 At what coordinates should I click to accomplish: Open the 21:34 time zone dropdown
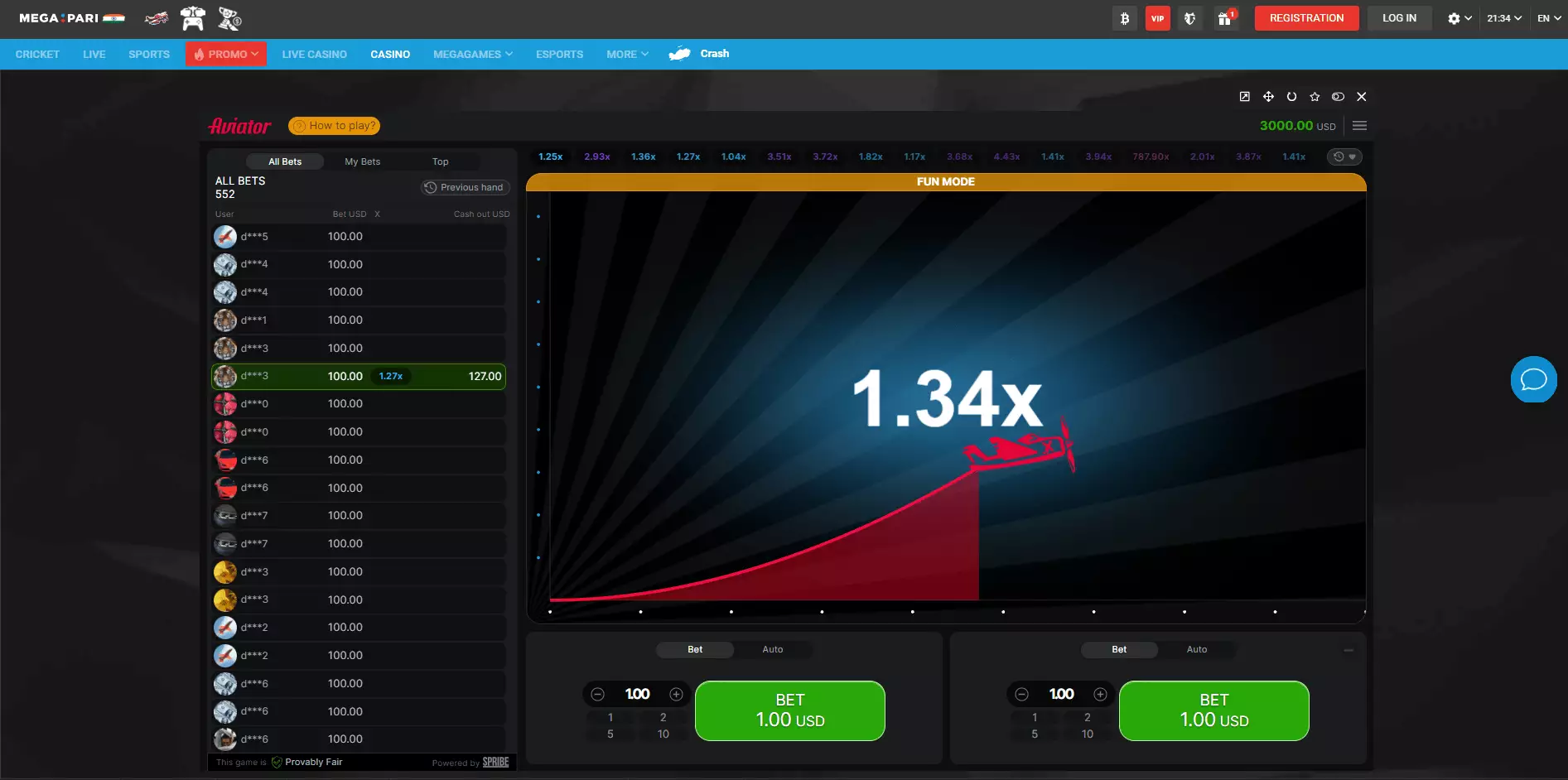click(1504, 18)
